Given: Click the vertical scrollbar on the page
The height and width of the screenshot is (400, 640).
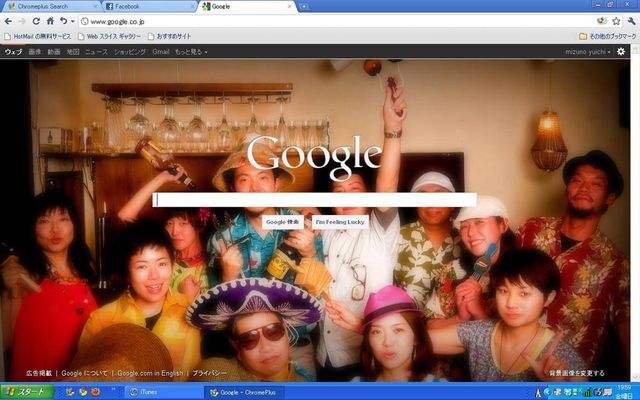Looking at the screenshot, I should [x=635, y=213].
